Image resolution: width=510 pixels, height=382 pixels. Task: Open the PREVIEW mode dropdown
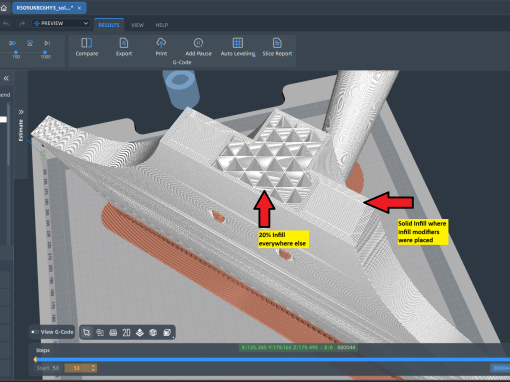[x=61, y=23]
